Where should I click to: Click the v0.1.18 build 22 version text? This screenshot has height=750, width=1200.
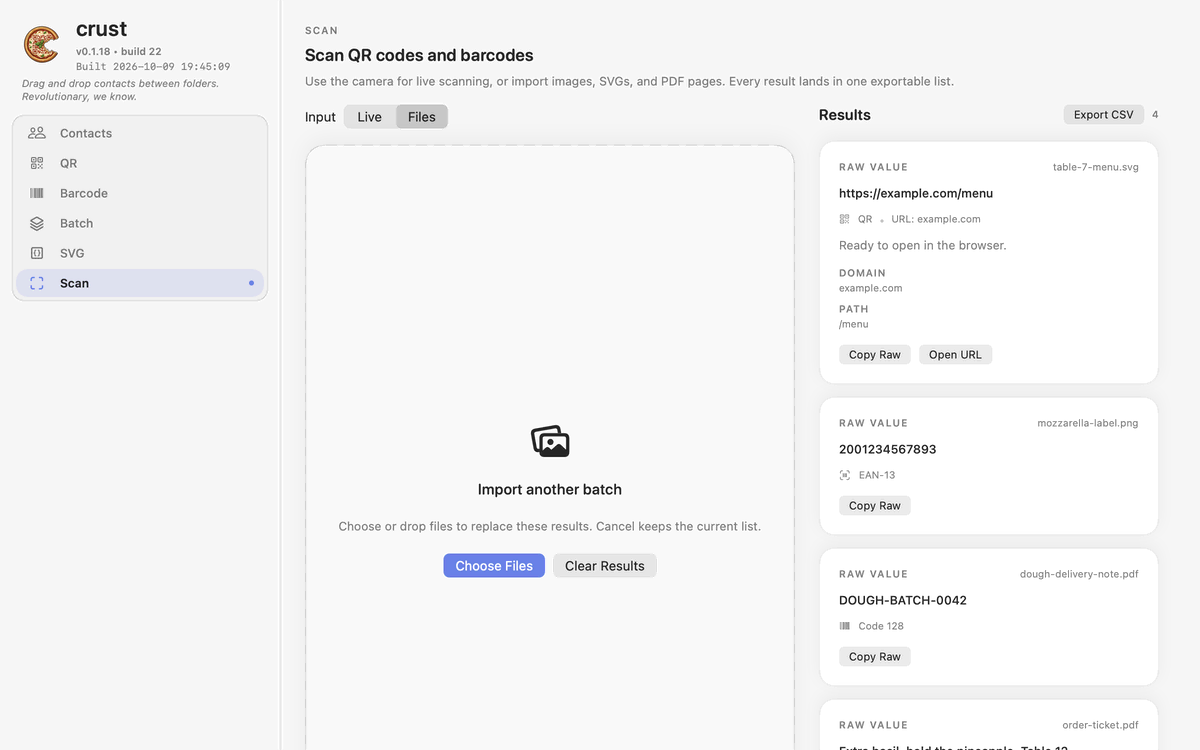119,51
